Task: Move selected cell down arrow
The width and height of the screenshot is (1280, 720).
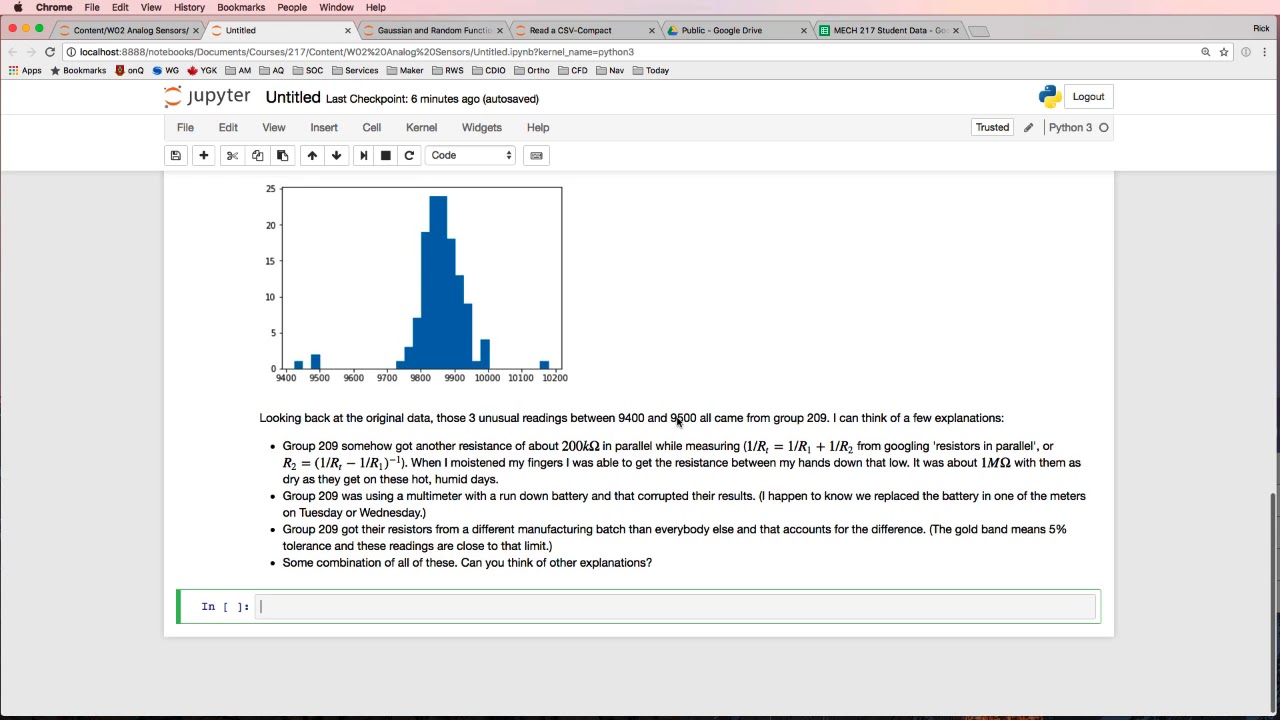Action: pyautogui.click(x=337, y=155)
